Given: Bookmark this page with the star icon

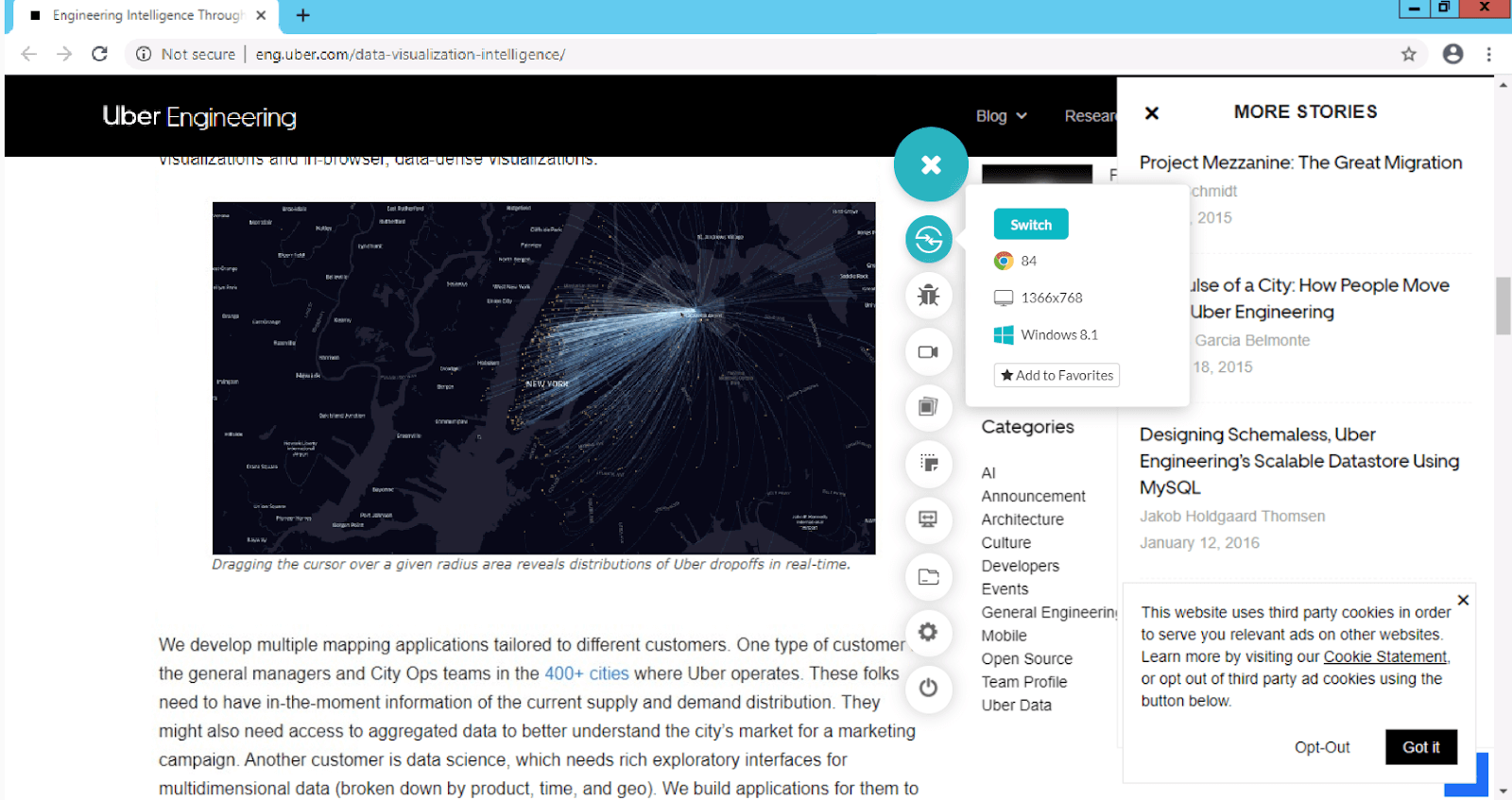Looking at the screenshot, I should pos(1409,54).
